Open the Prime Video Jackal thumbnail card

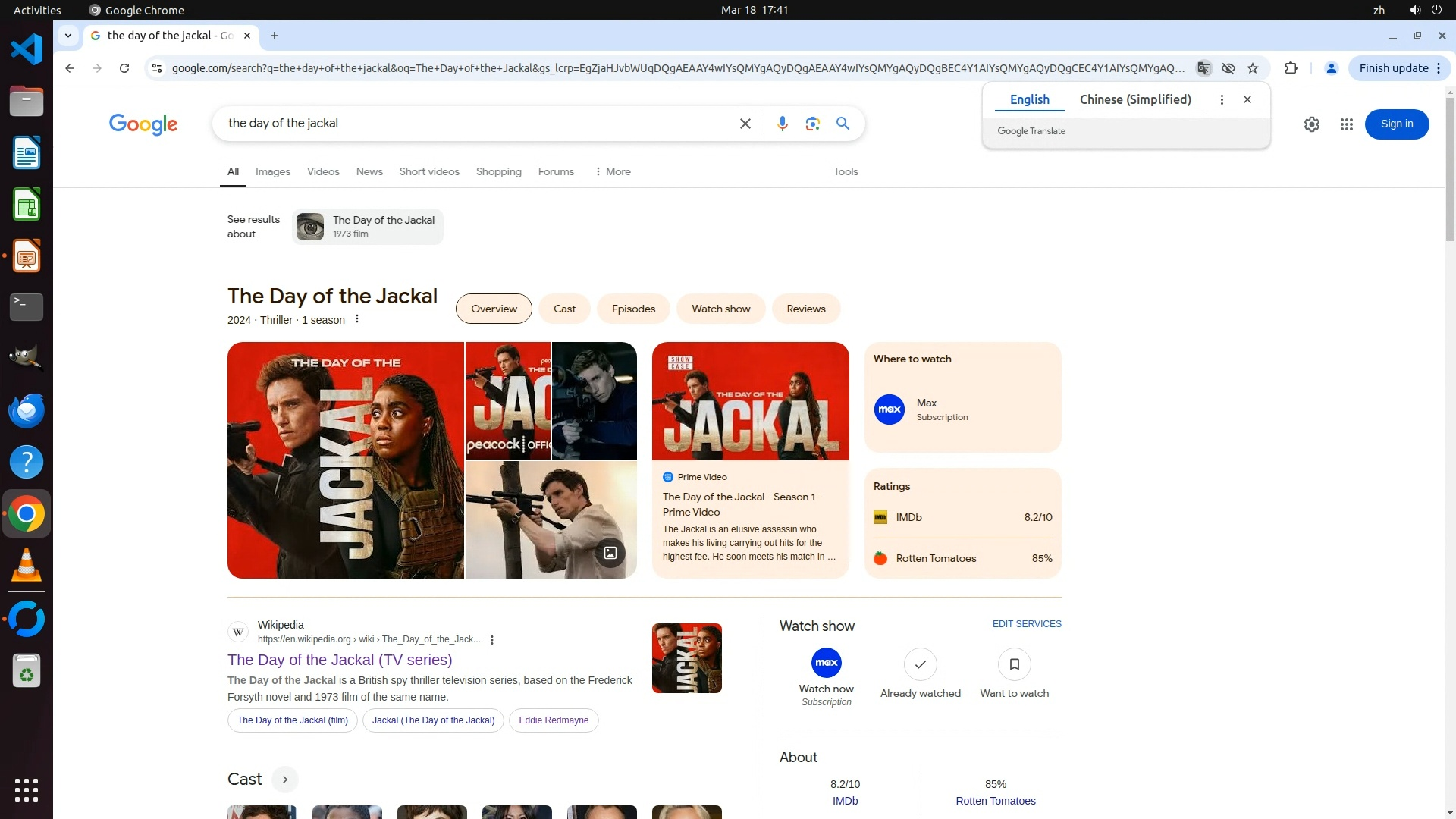[x=750, y=402]
